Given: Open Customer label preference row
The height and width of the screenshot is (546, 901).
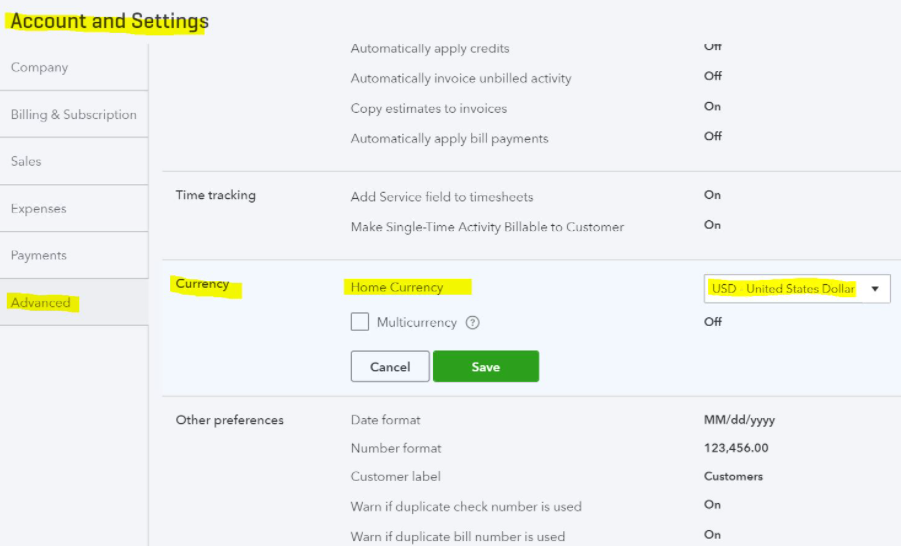Looking at the screenshot, I should coord(532,476).
